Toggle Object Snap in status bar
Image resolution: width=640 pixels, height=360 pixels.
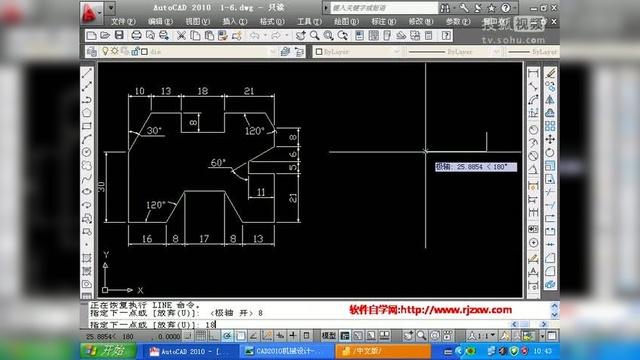tap(240, 336)
